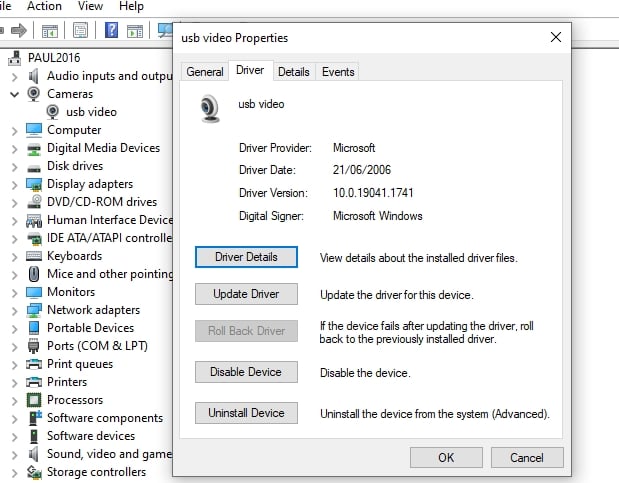The width and height of the screenshot is (619, 483).
Task: Expand the Disk drives node
Action: [15, 167]
